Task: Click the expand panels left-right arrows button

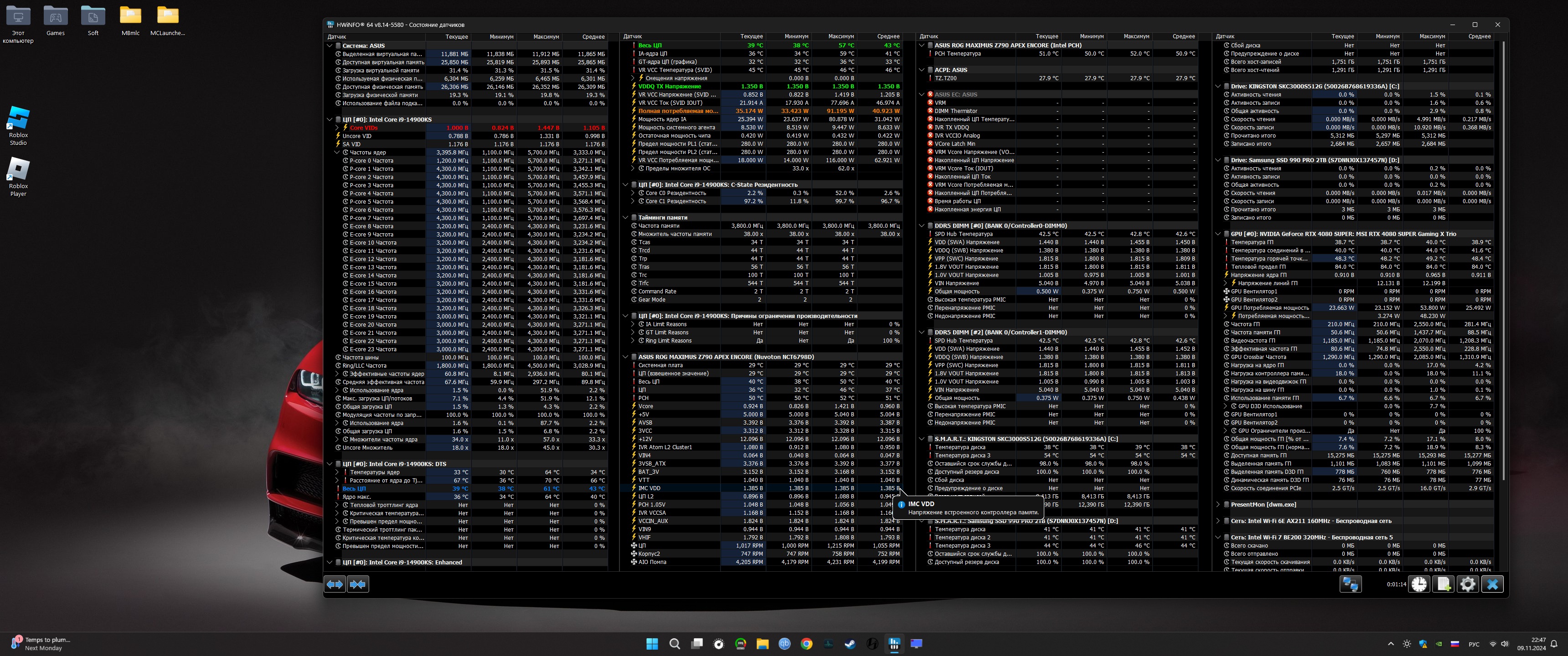Action: tap(335, 584)
